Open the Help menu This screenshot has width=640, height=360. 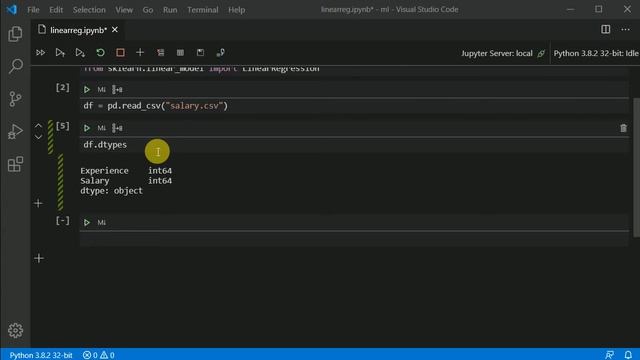click(236, 9)
